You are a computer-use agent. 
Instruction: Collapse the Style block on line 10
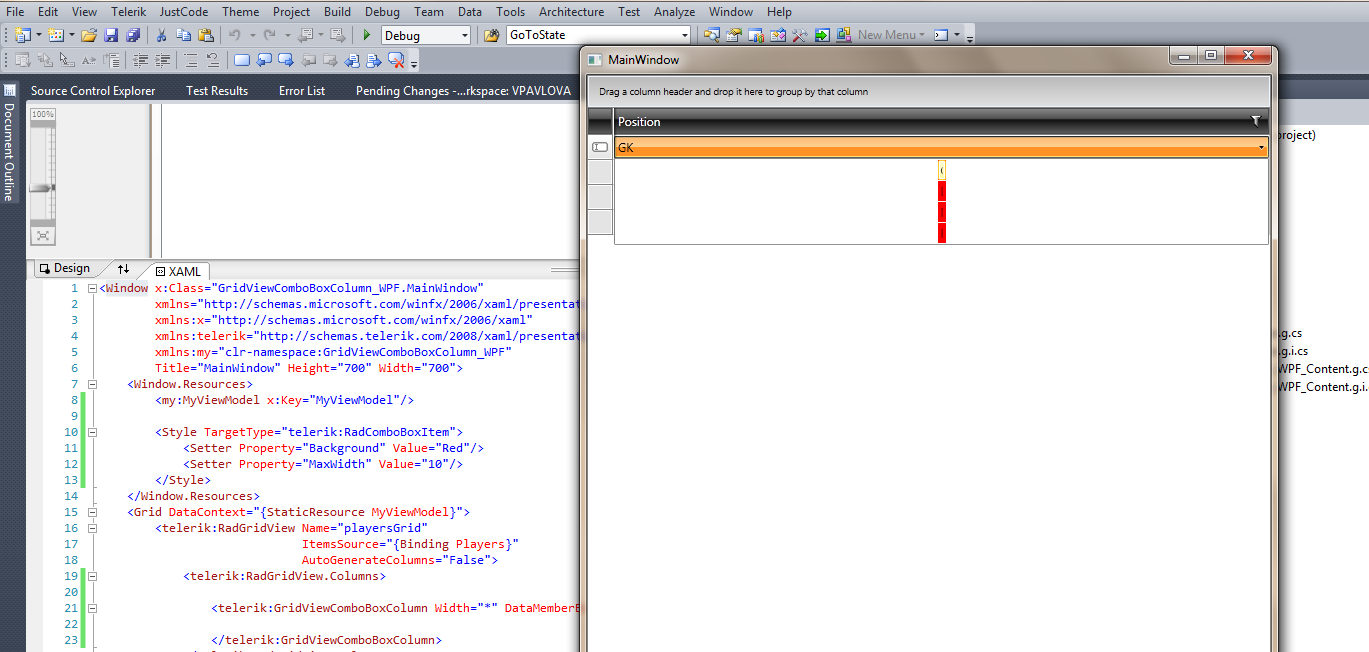coord(93,433)
